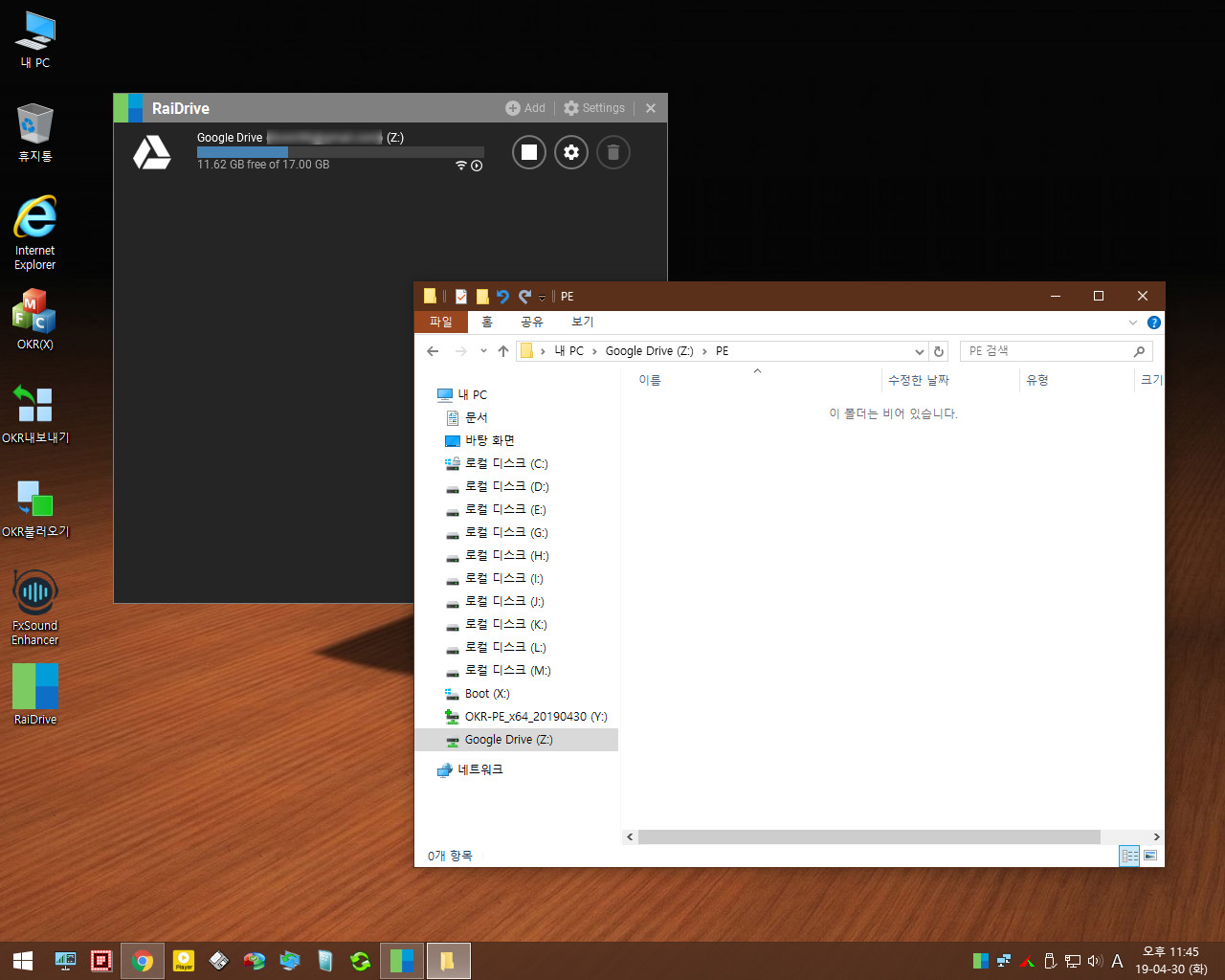Viewport: 1225px width, 980px height.
Task: Select 내 PC in navigation tree
Action: (462, 395)
